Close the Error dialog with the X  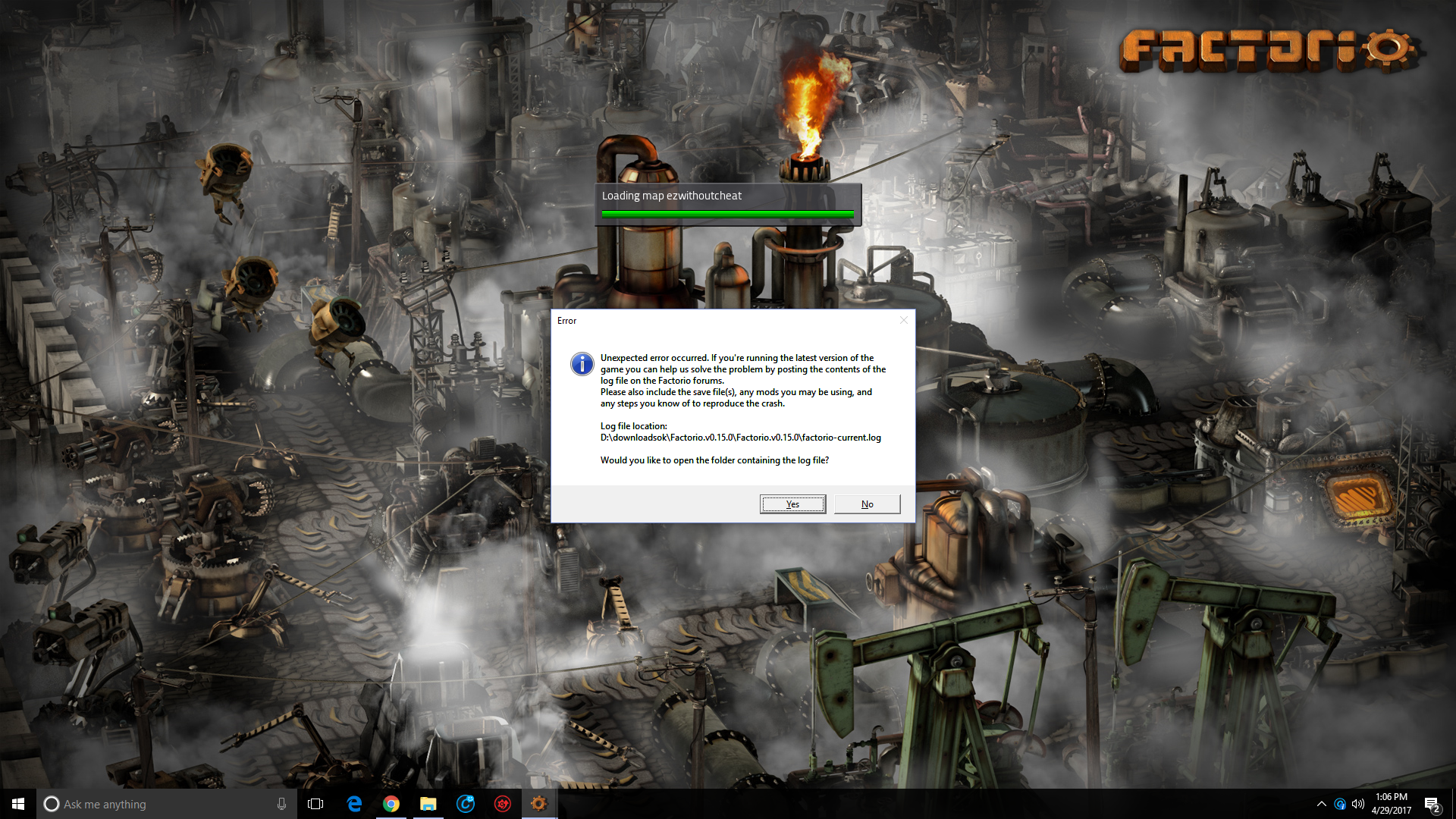[903, 320]
